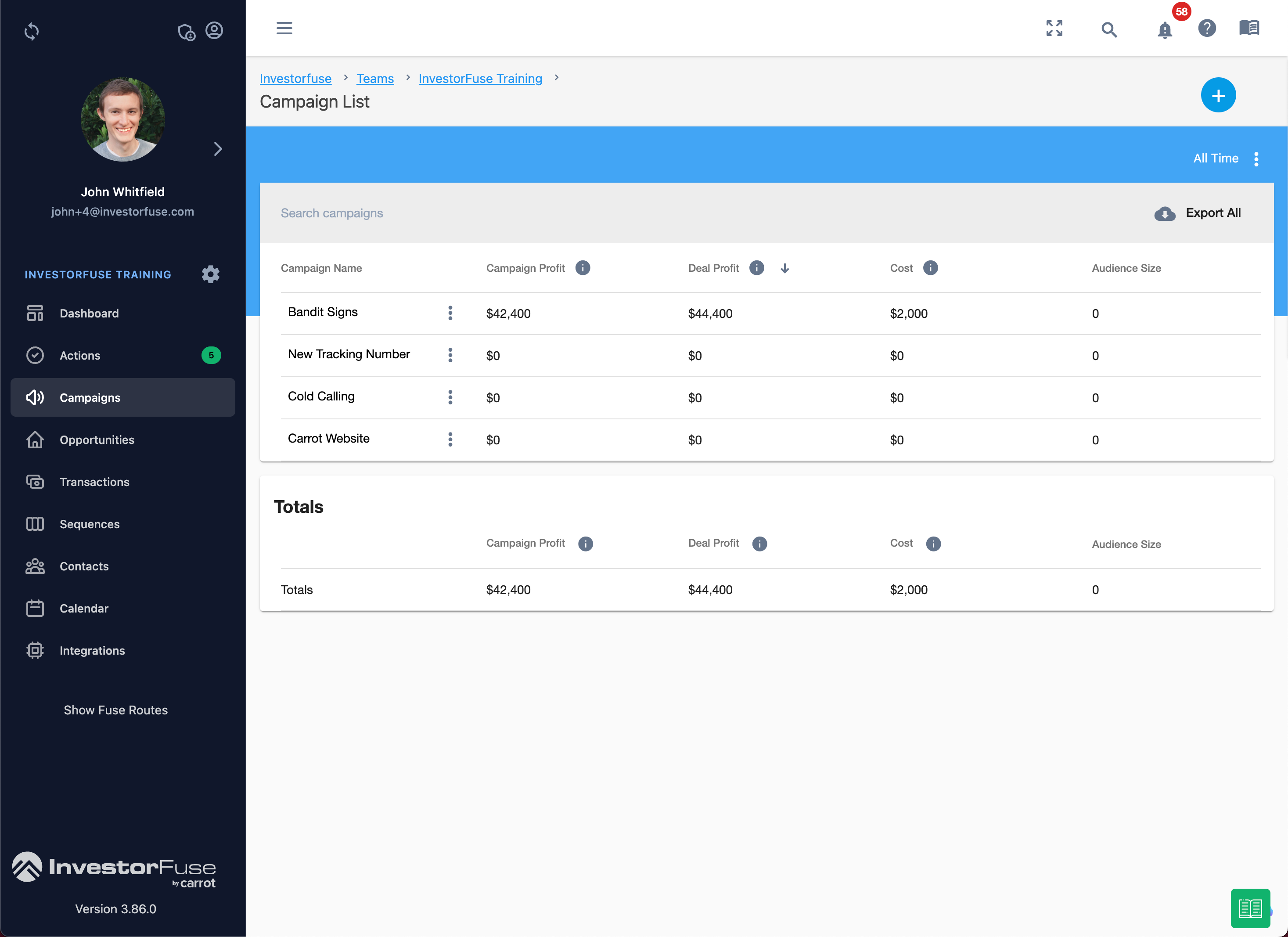This screenshot has width=1288, height=937.
Task: Open the Transactions panel
Action: [94, 482]
